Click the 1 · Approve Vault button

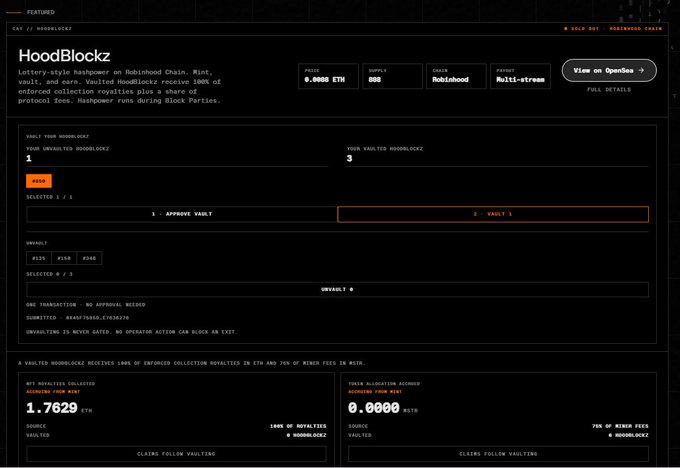tap(182, 214)
